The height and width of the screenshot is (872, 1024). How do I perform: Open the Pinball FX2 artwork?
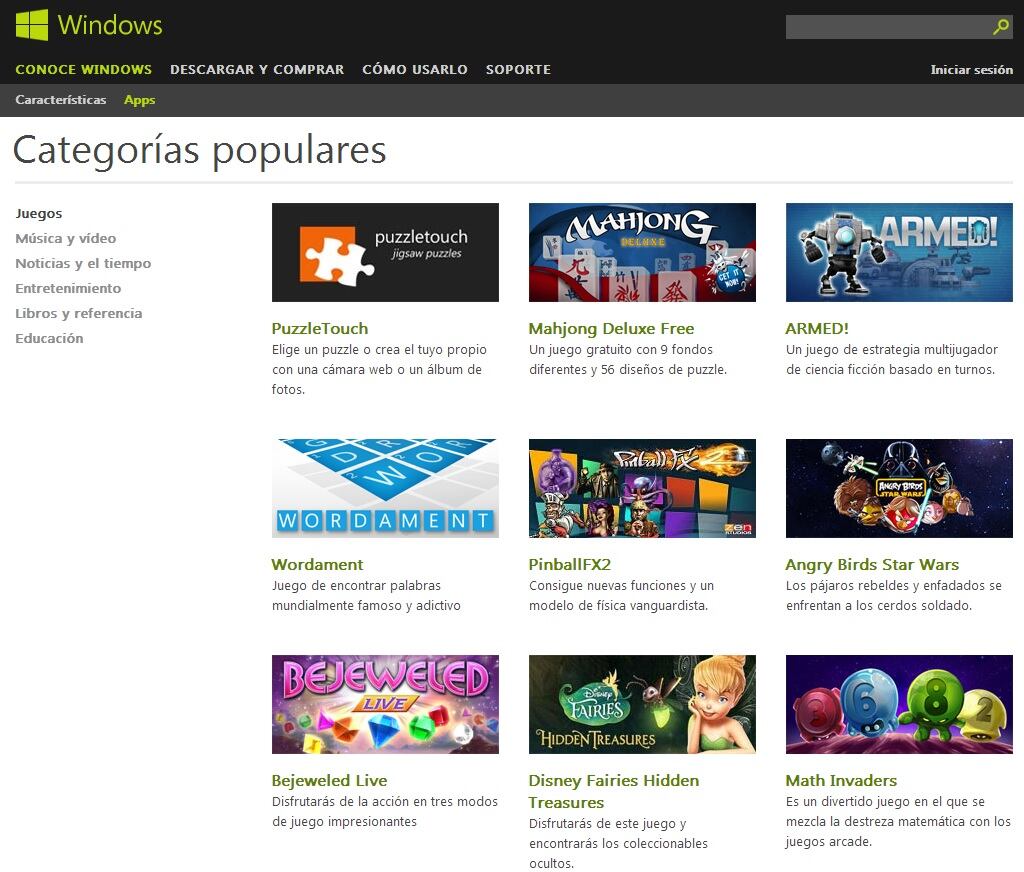coord(642,488)
